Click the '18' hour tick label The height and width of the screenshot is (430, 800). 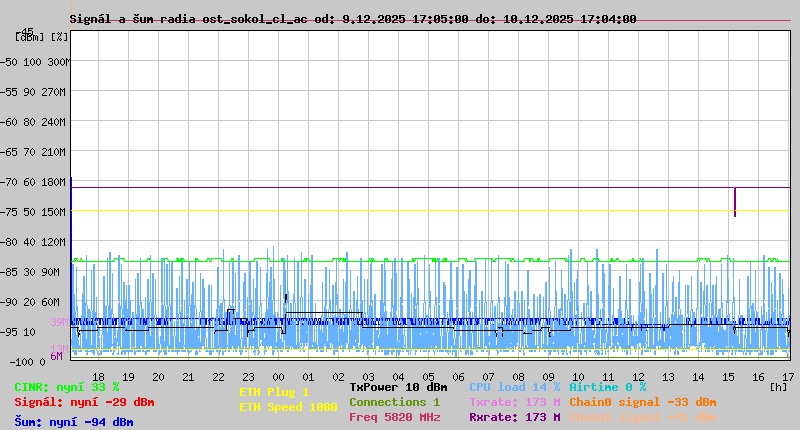tap(98, 377)
